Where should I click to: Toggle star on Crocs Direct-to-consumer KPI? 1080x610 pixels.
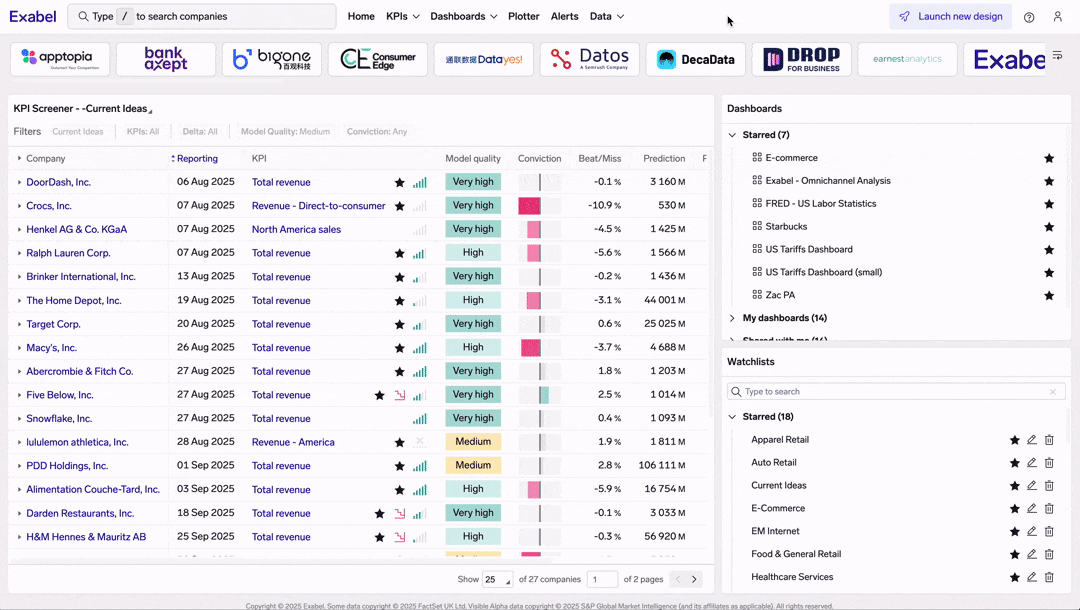[x=399, y=206]
